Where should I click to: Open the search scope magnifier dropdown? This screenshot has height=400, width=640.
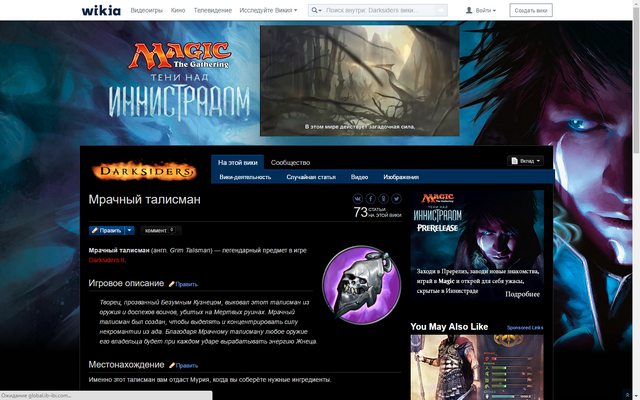pos(316,10)
